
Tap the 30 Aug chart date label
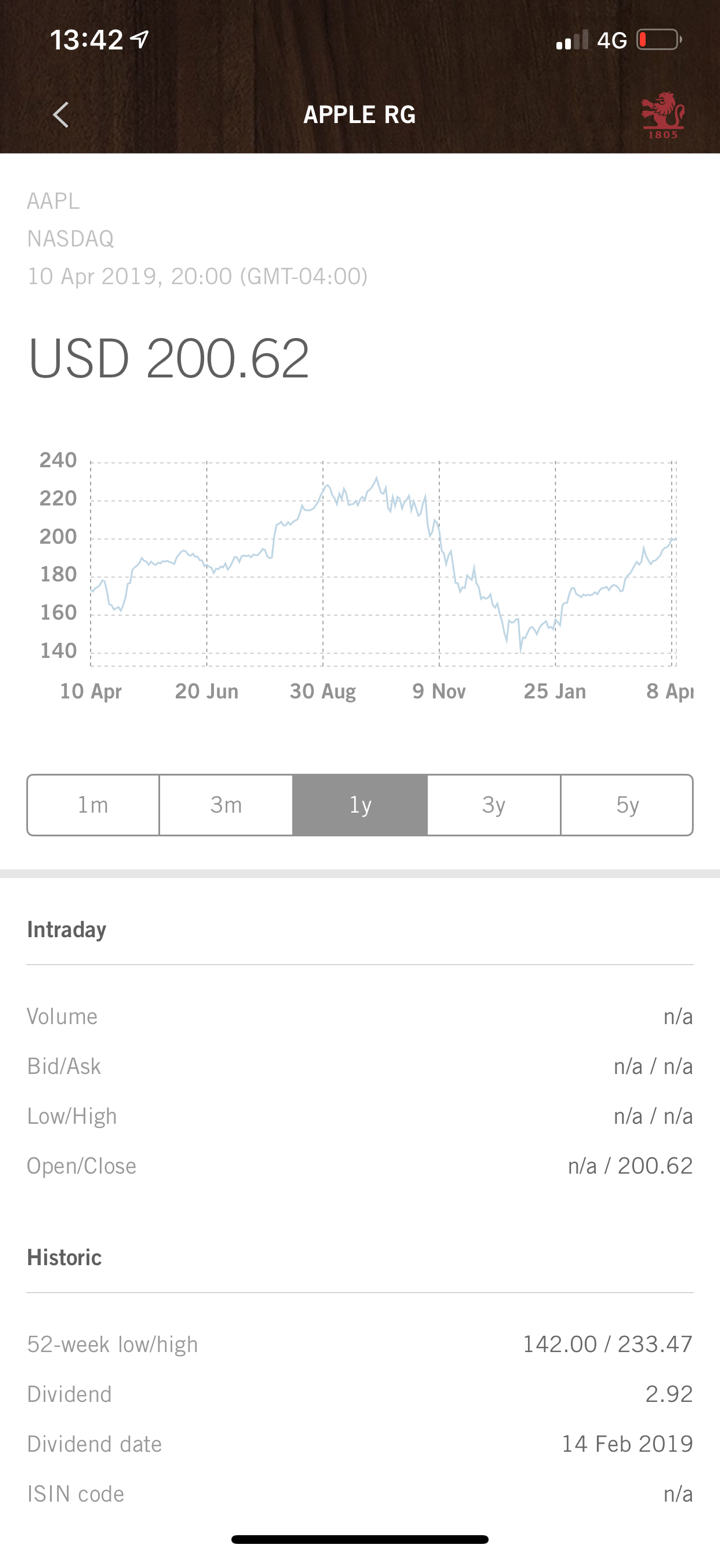coord(323,691)
